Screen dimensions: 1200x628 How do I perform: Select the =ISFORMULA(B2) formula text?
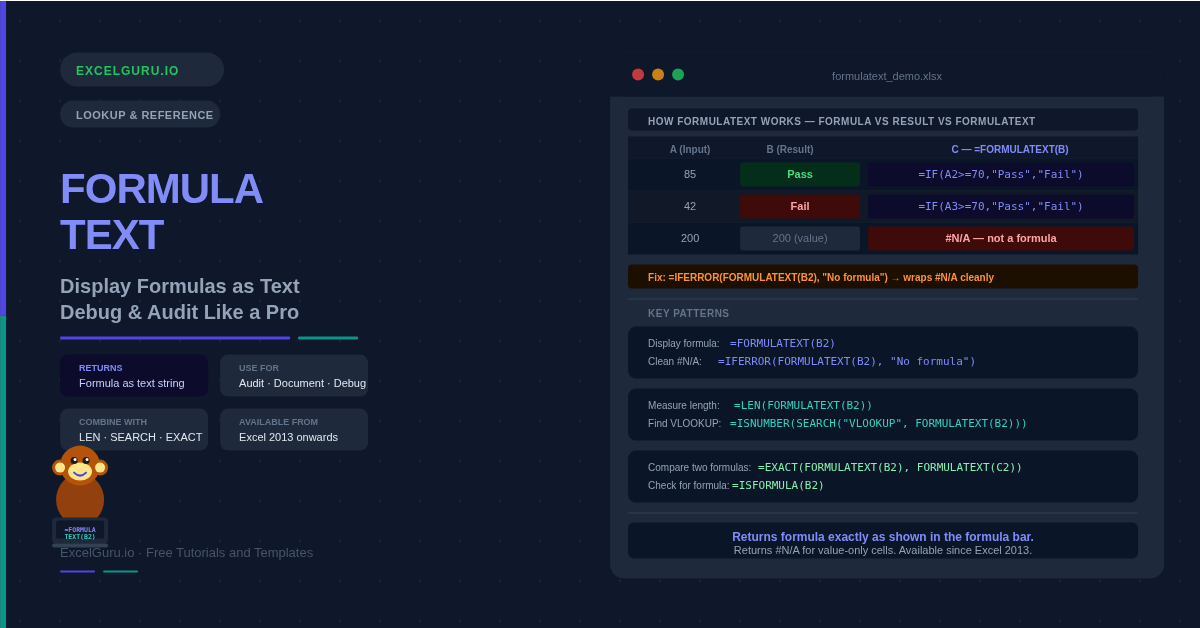pos(778,486)
